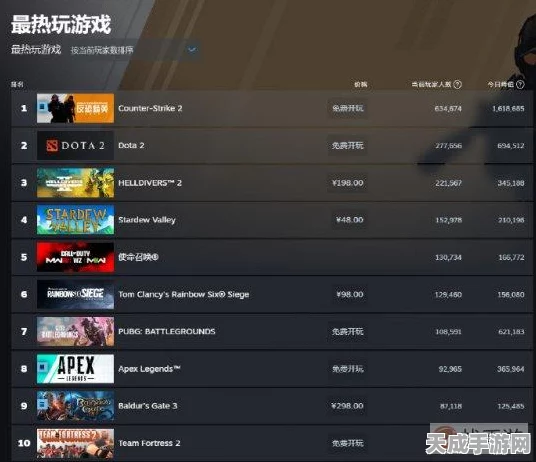
Task: Open Call of Duty game thumbnail
Action: point(75,257)
